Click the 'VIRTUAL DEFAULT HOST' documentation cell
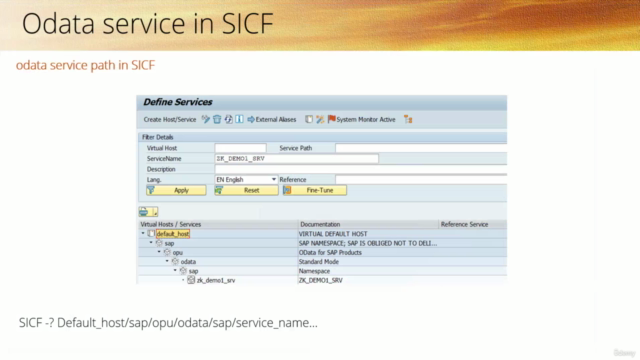Viewport: 640px width, 360px height. (333, 234)
